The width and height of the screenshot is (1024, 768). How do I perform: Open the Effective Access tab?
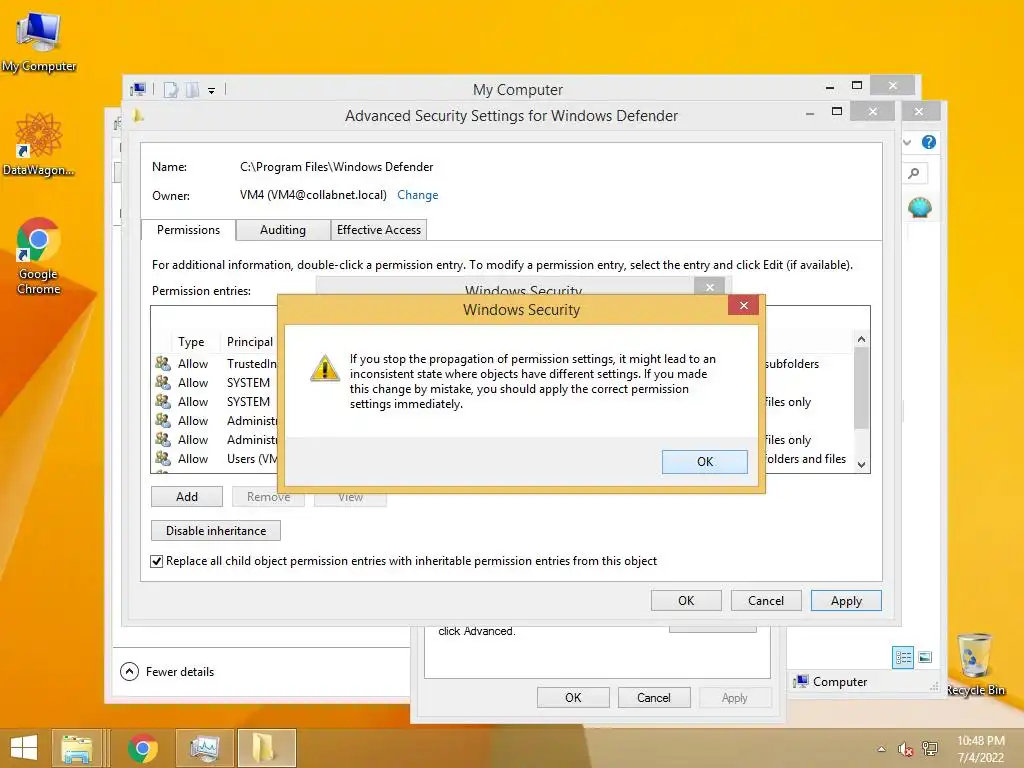tap(379, 230)
